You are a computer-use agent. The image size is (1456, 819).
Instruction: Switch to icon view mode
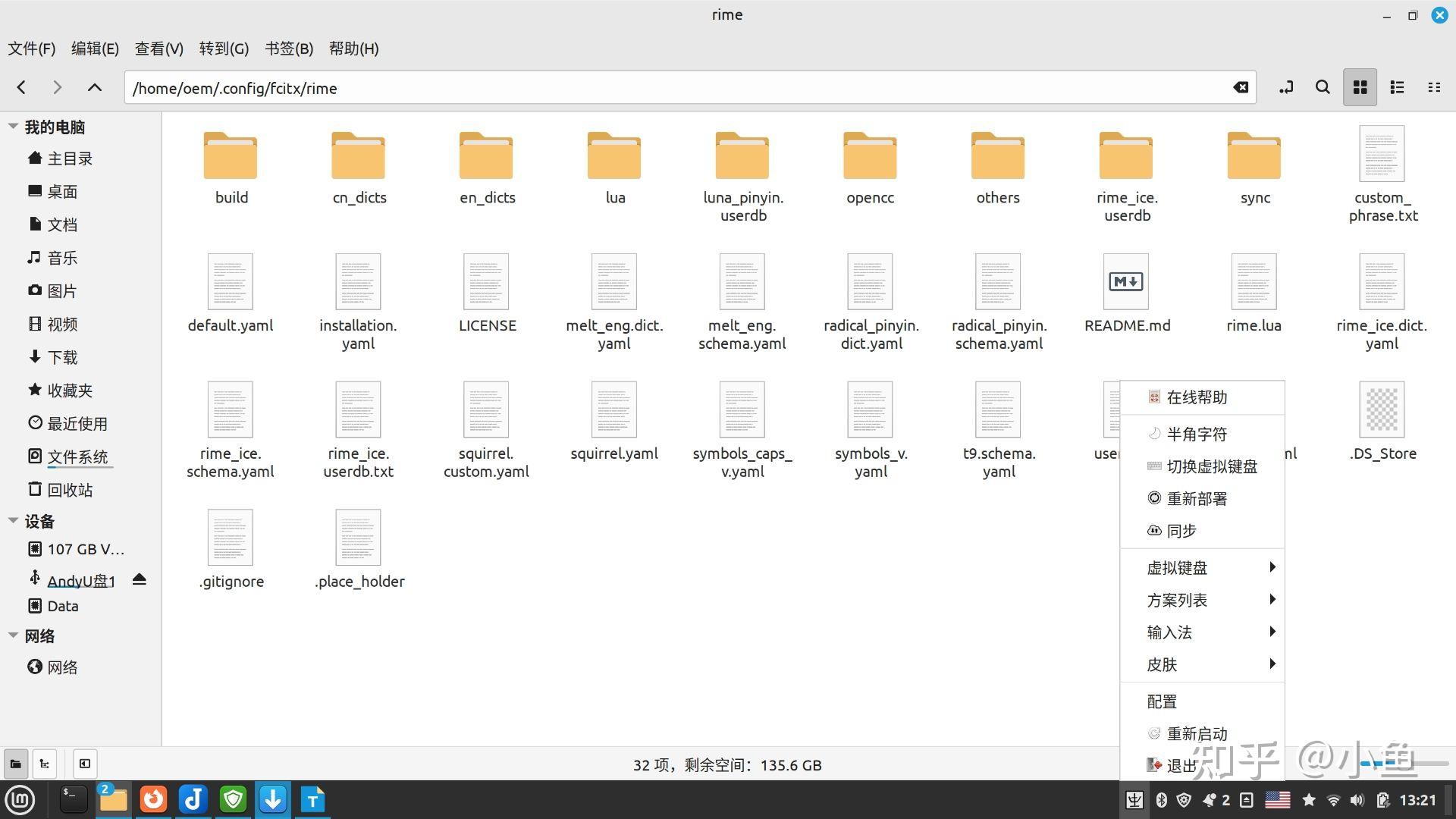1360,87
